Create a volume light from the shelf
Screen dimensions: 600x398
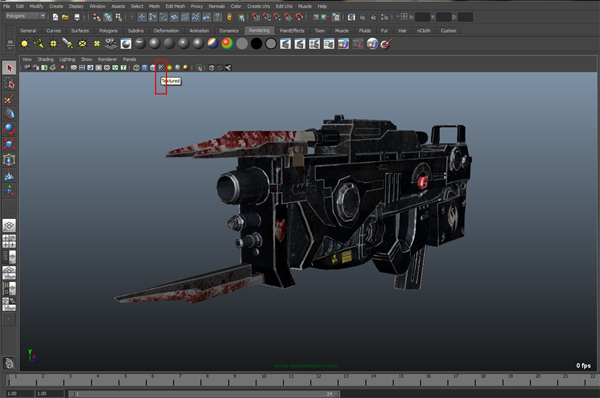(x=97, y=44)
